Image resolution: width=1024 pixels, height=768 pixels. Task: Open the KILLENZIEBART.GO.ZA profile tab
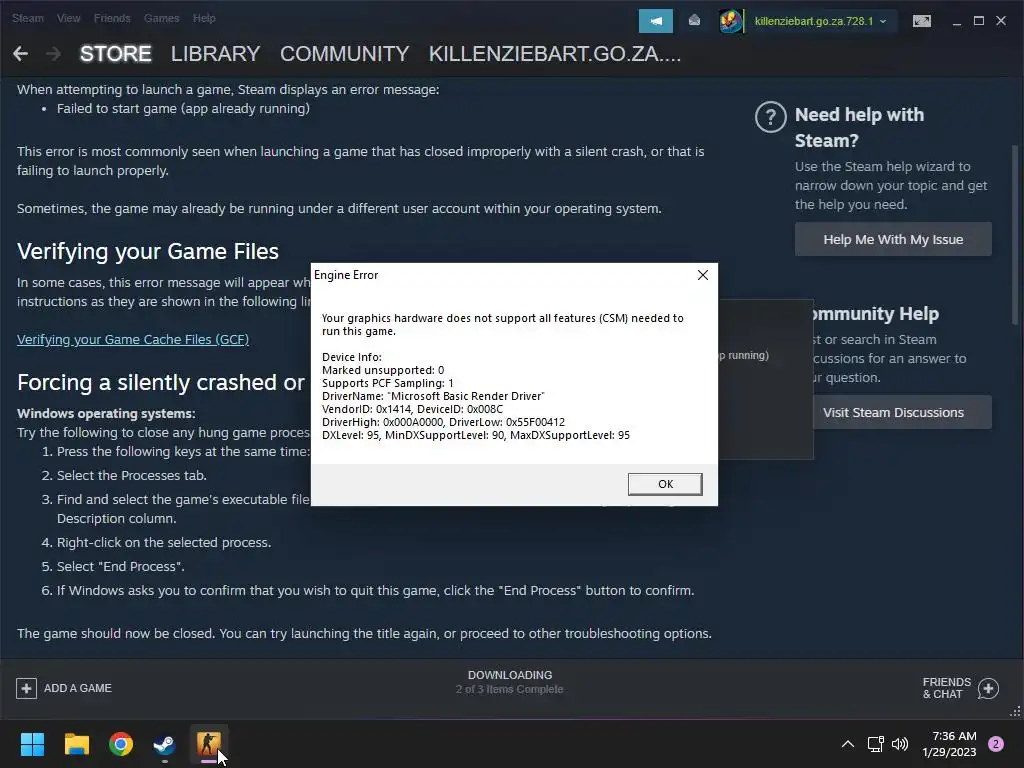554,54
